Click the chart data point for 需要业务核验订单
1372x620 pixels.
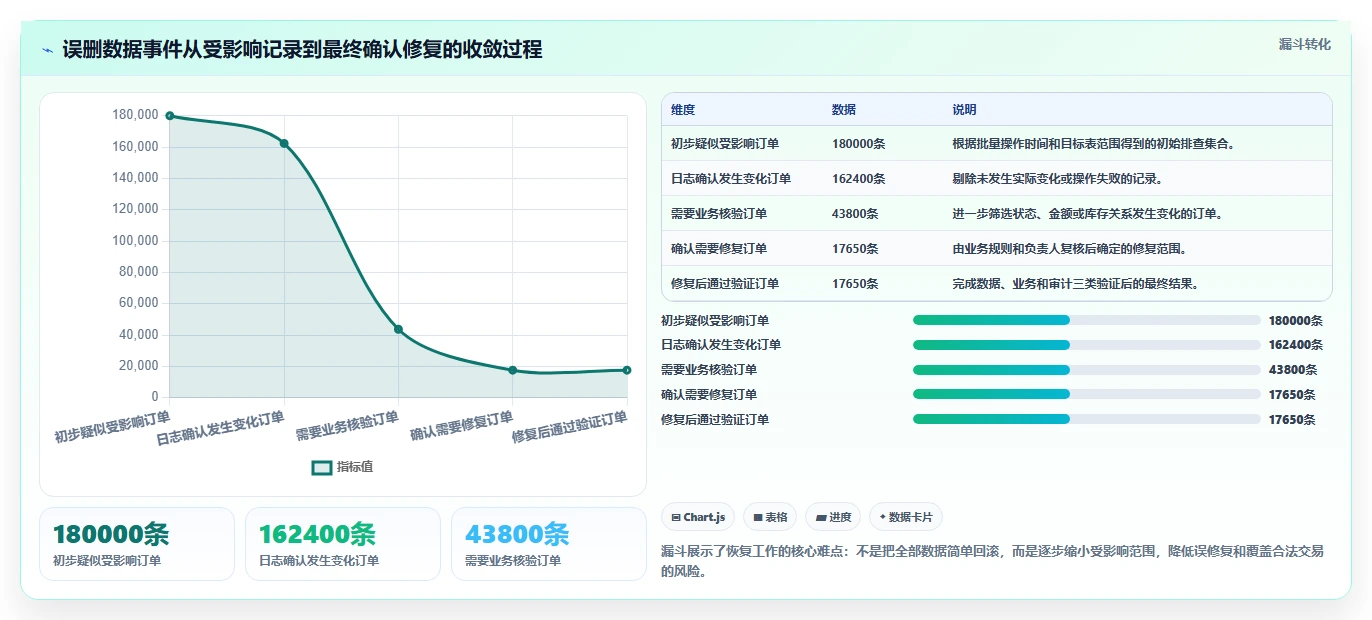(x=398, y=329)
